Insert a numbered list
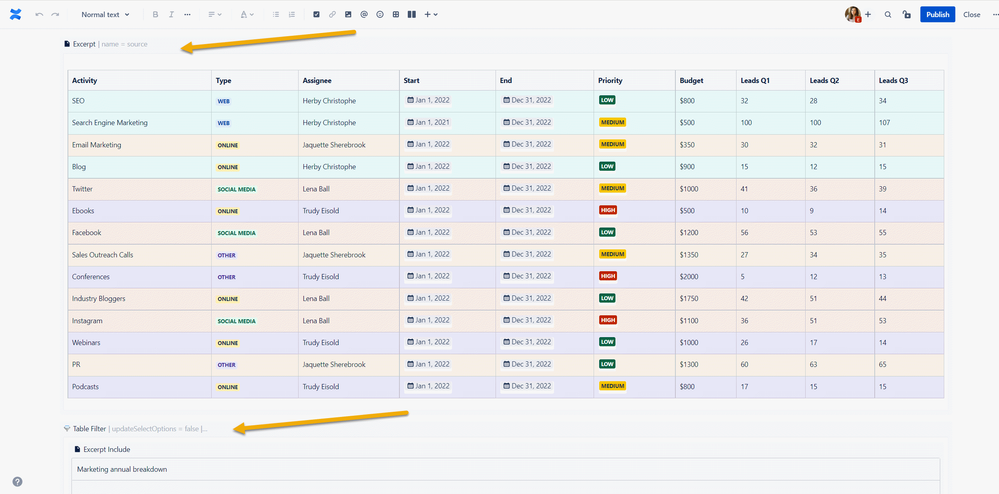Screen dimensions: 999x494 tap(292, 14)
